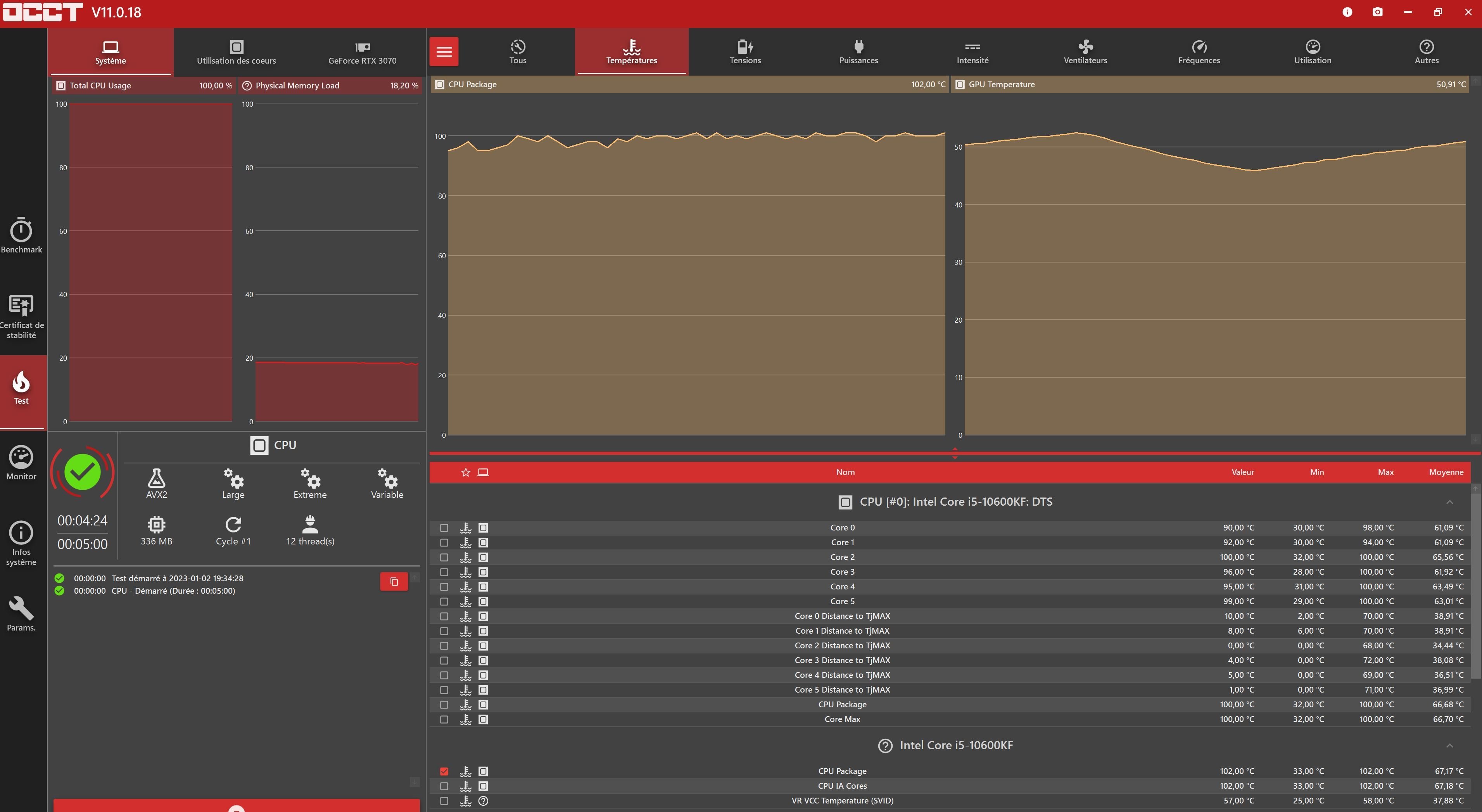Select the AVX2 instruction set option
1482x812 pixels.
[x=157, y=484]
